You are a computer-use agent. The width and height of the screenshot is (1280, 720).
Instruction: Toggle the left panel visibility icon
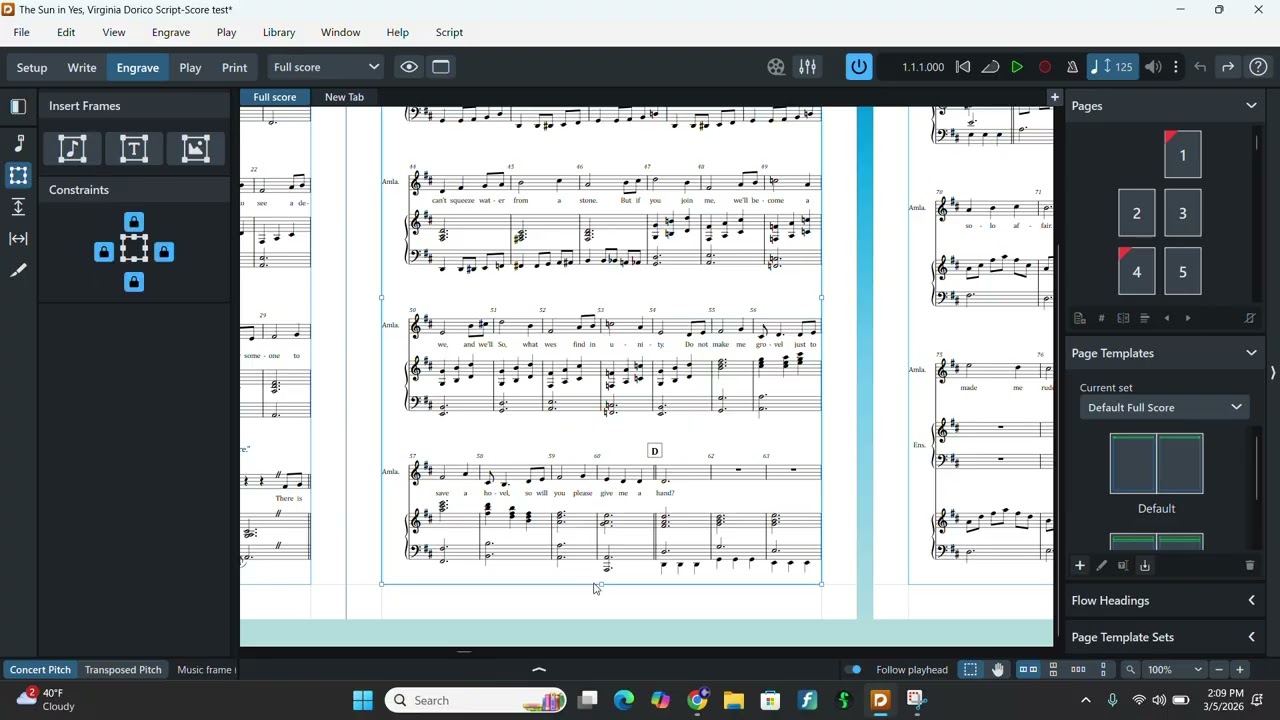(18, 106)
